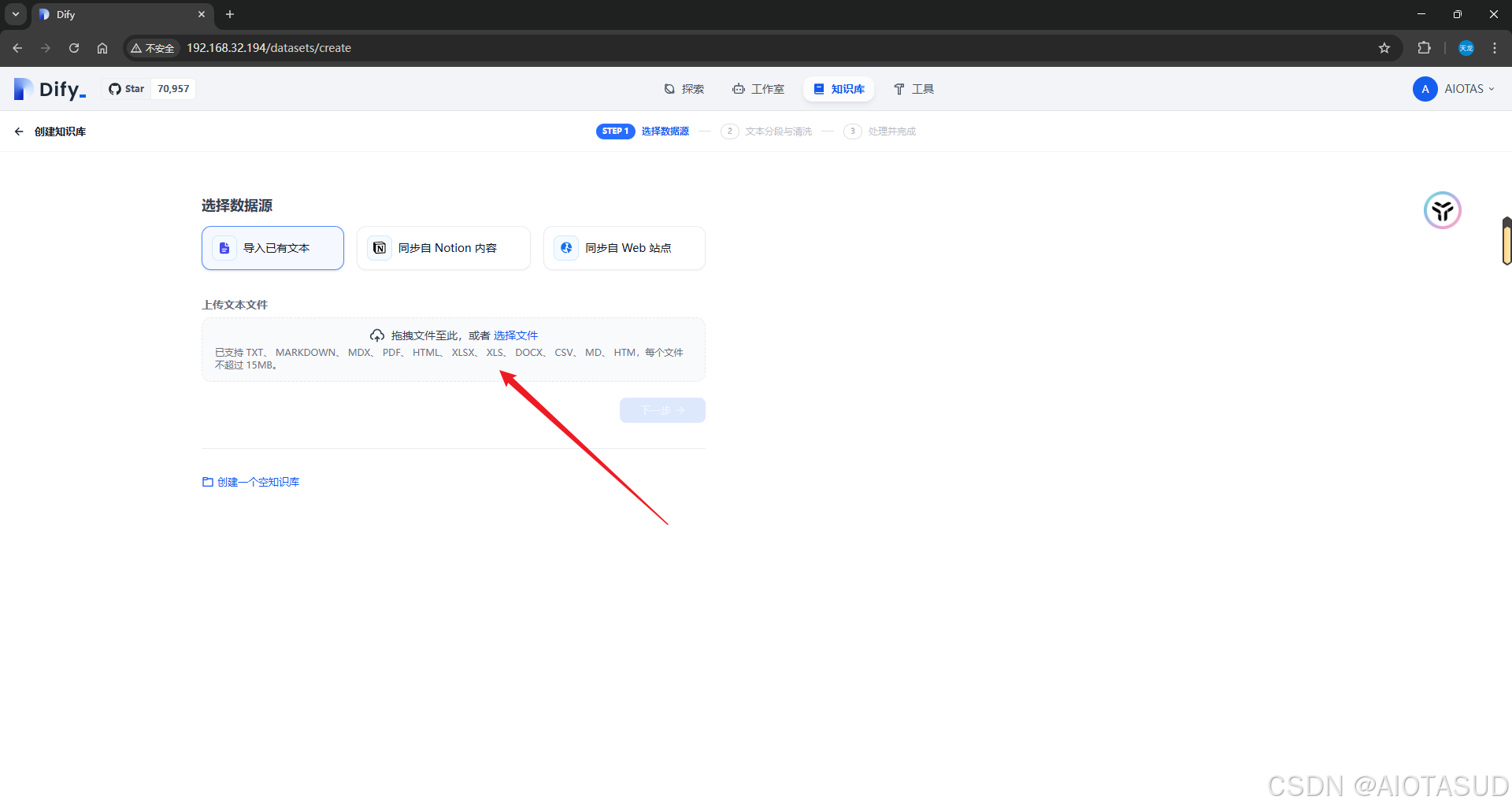Viewport: 1512px width, 811px height.
Task: Click the GitHub Star counter
Action: coord(150,88)
